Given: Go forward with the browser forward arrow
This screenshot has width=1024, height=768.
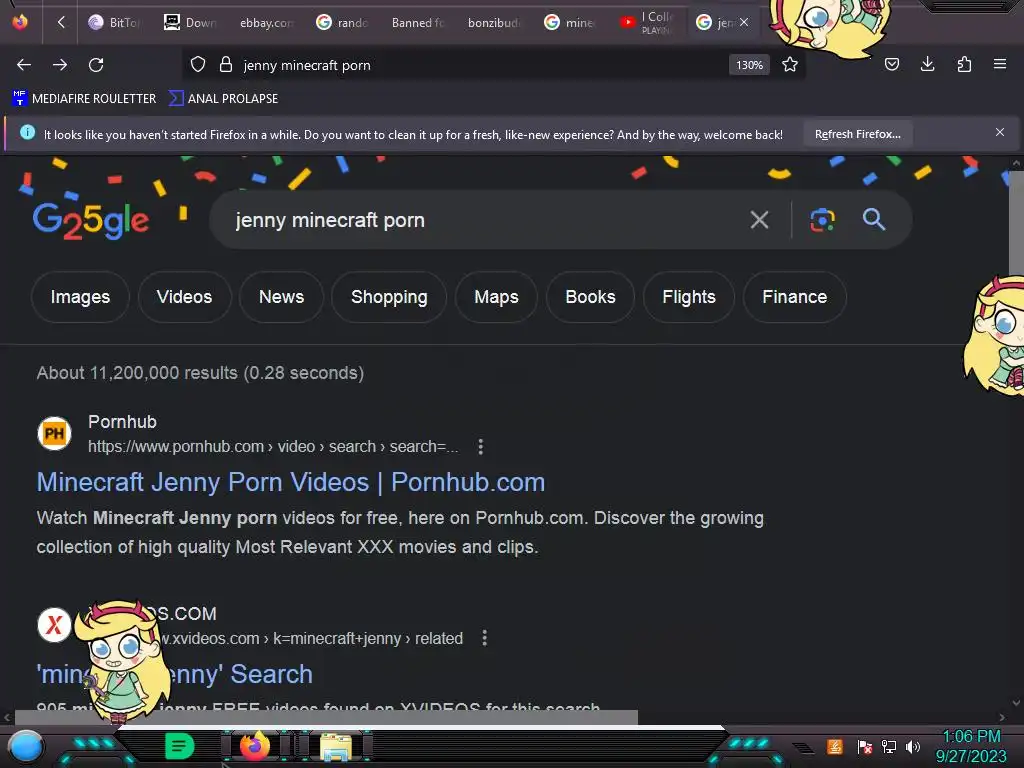Looking at the screenshot, I should tap(60, 65).
